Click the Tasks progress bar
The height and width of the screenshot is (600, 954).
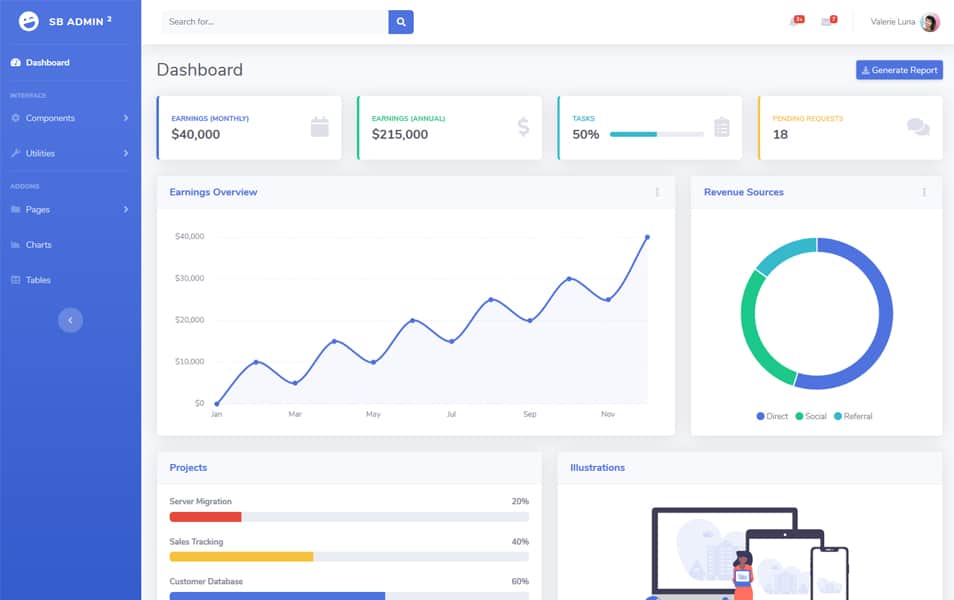[x=656, y=134]
